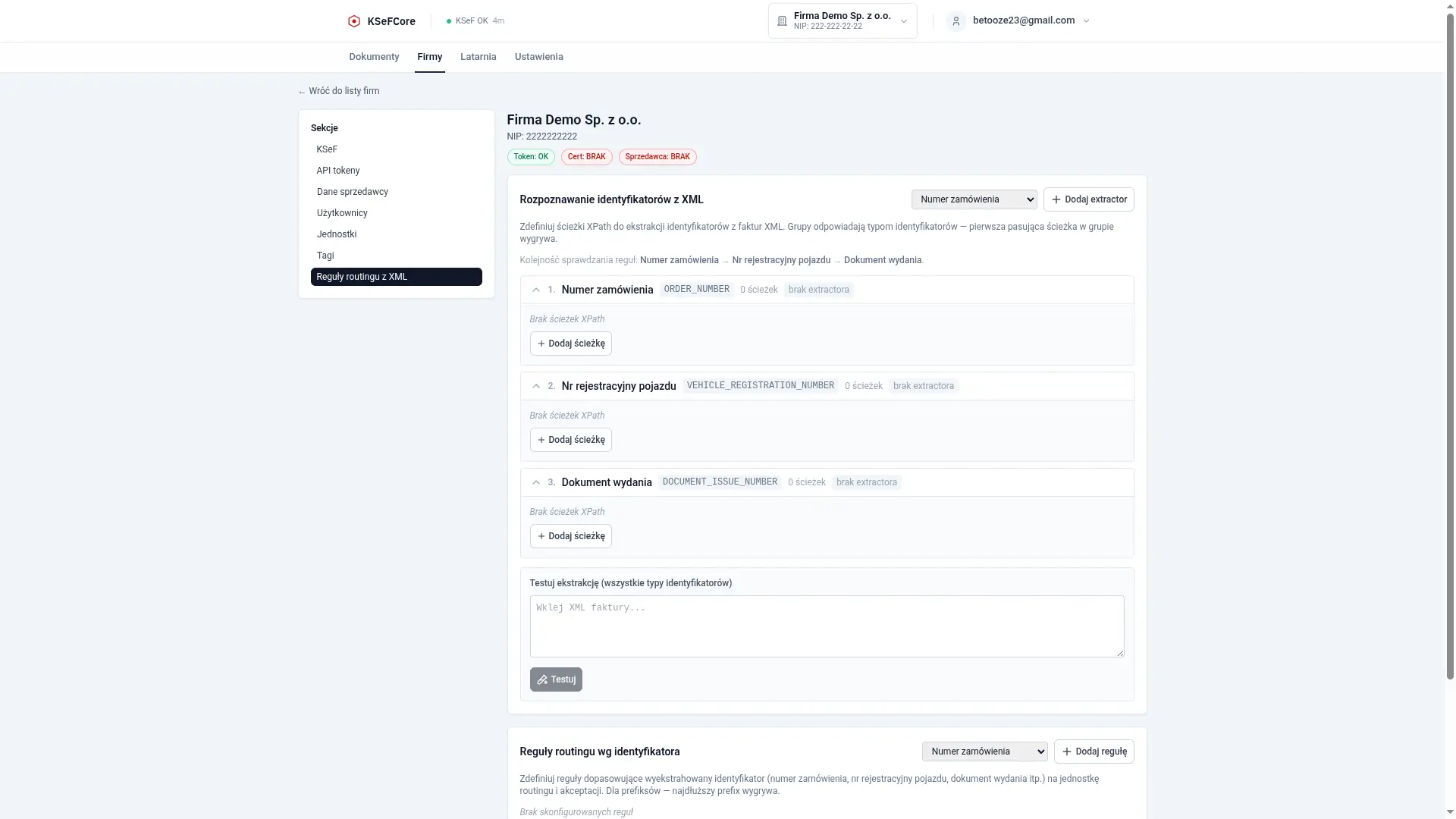
Task: Go to the Latarnia tab
Action: coord(478,57)
